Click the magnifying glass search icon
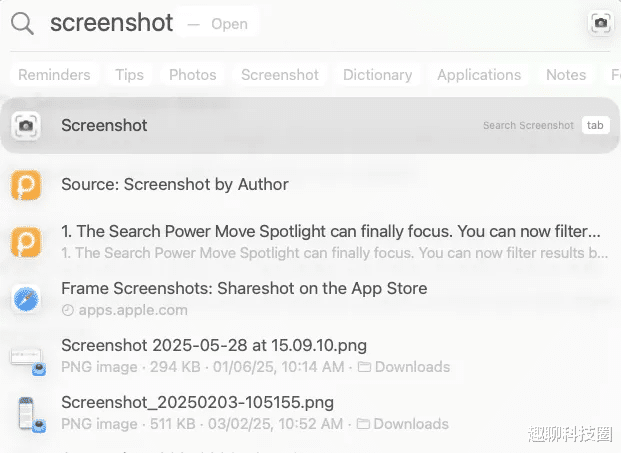This screenshot has width=621, height=453. [24, 24]
